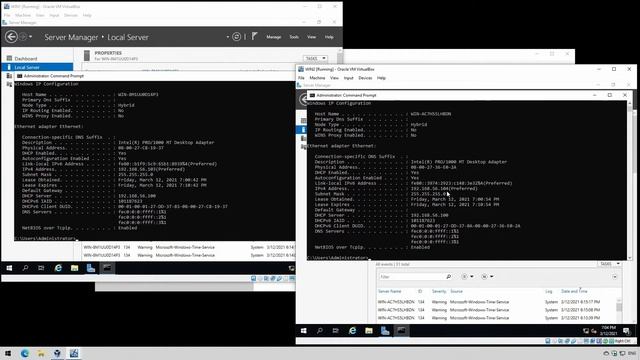The image size is (640, 360).
Task: Open the Input menu of the WIN1 VirtualBox window
Action: (54, 15)
